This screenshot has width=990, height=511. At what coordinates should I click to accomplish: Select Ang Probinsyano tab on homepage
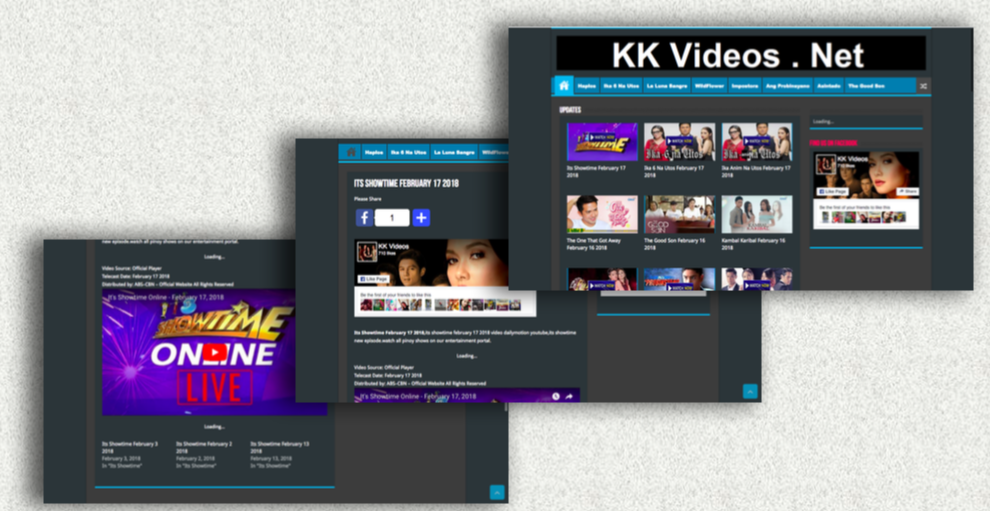click(x=788, y=86)
